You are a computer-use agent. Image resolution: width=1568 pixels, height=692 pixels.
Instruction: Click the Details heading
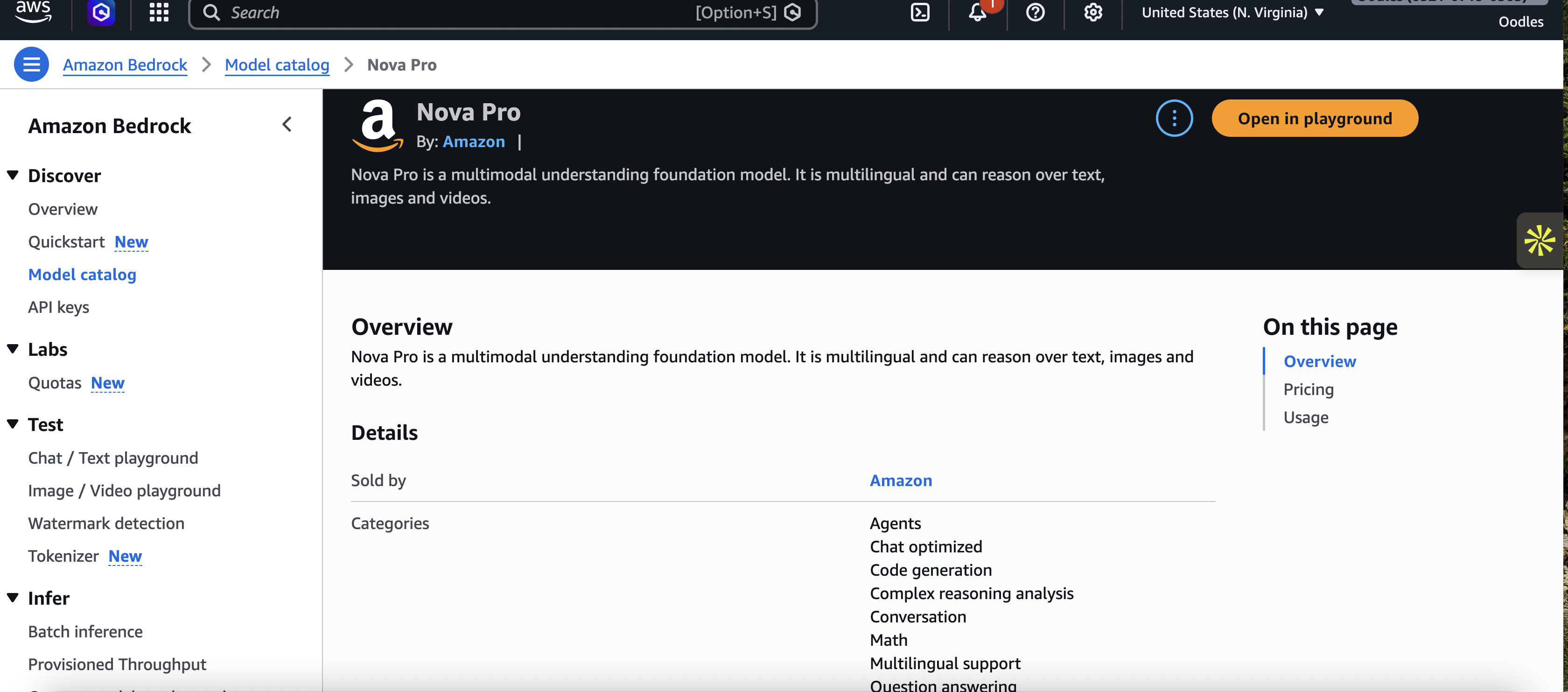[x=385, y=432]
